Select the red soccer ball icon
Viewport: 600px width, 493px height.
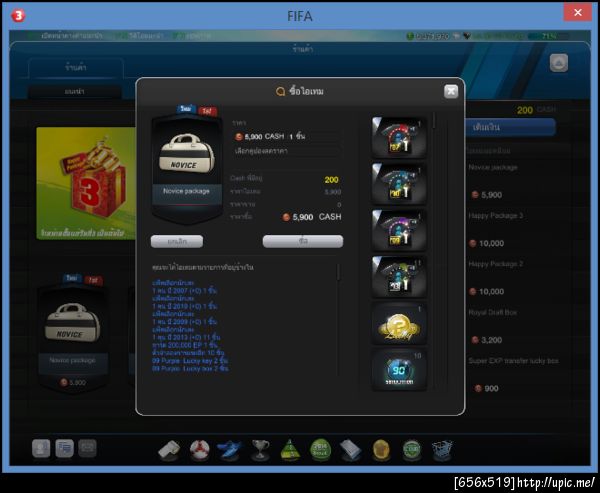[x=199, y=450]
